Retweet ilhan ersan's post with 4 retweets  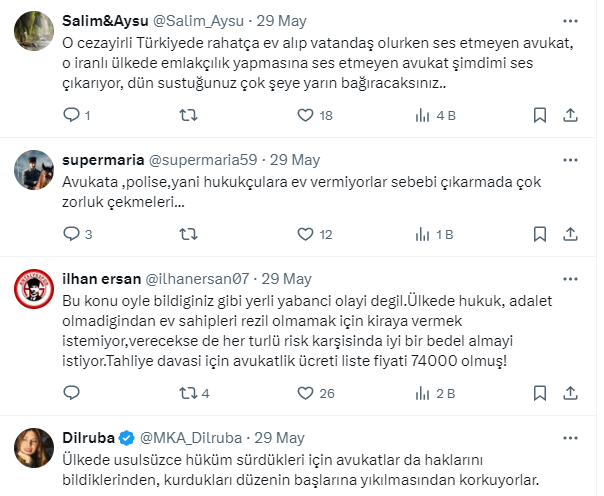(x=187, y=393)
